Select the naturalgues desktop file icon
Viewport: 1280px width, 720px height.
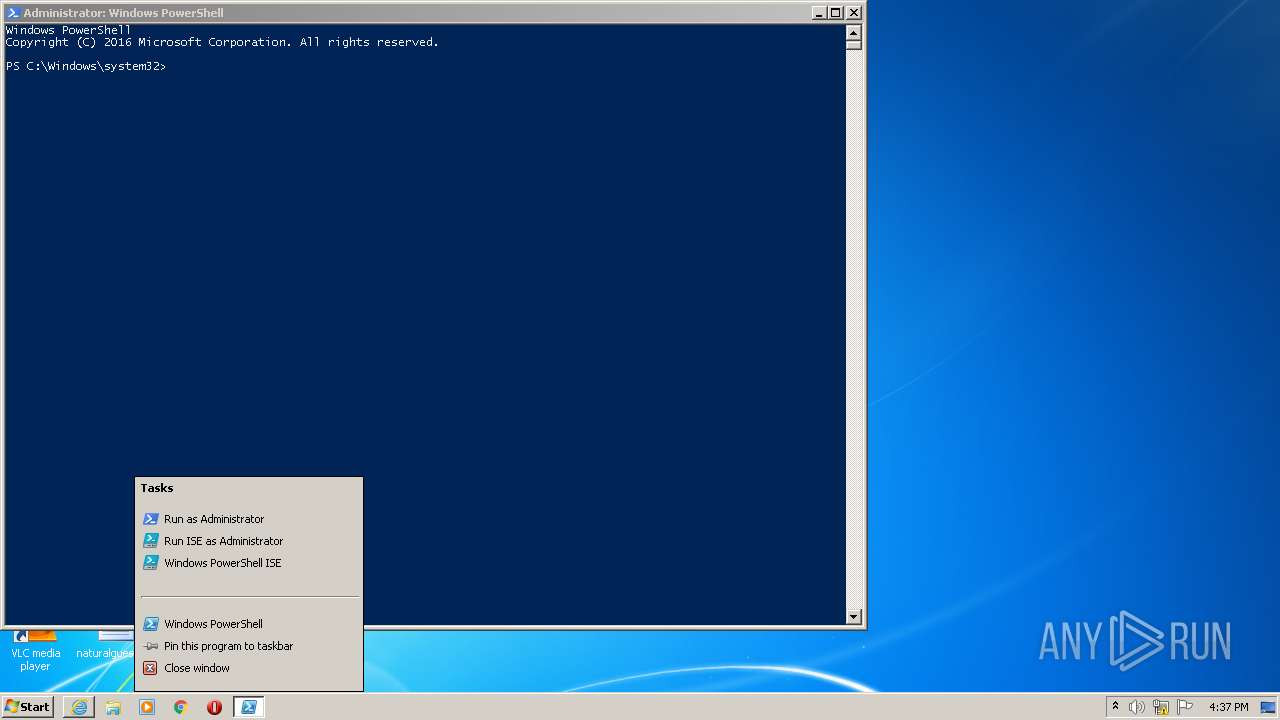coord(105,645)
